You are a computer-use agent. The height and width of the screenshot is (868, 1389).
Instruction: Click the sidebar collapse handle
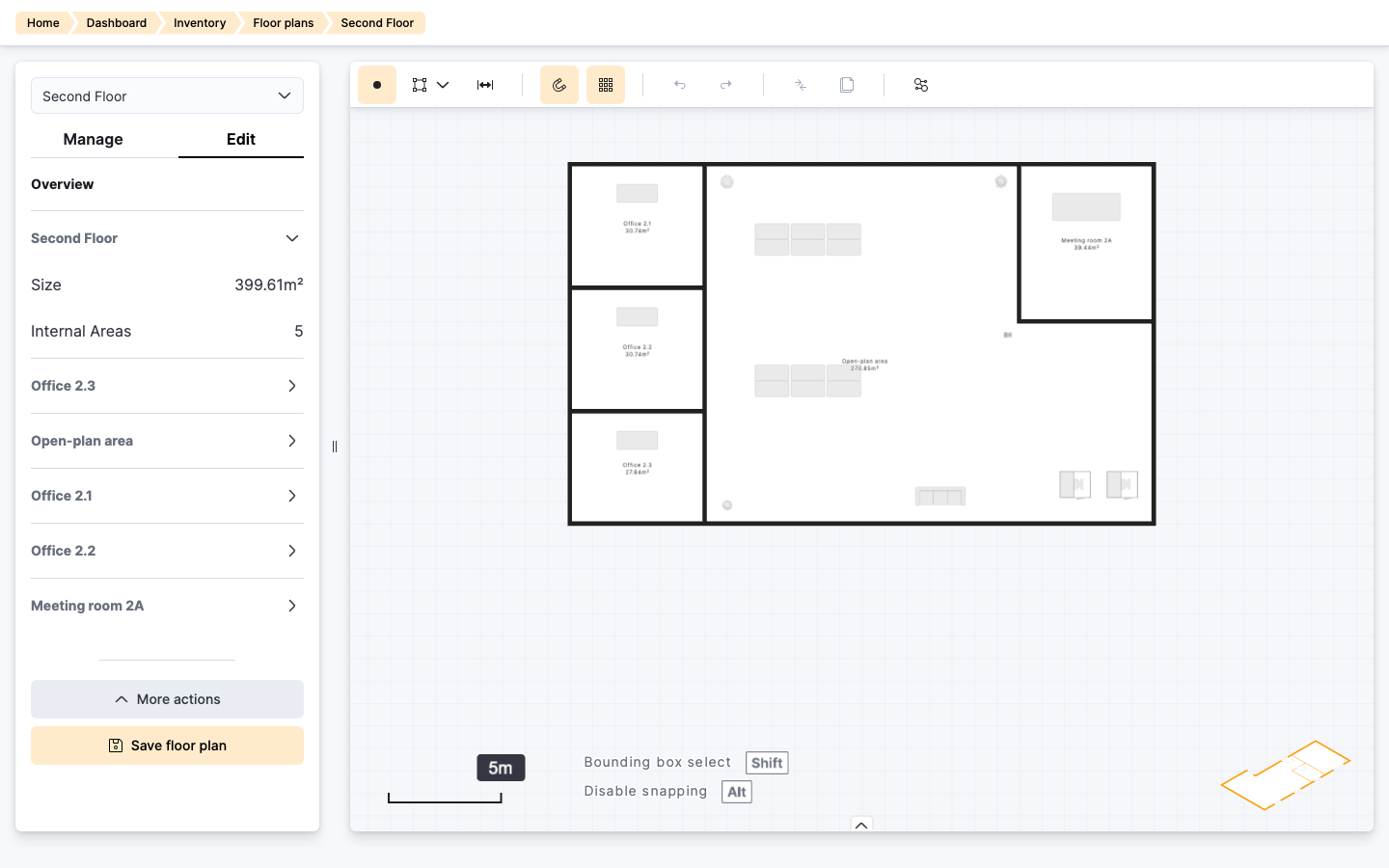(335, 447)
